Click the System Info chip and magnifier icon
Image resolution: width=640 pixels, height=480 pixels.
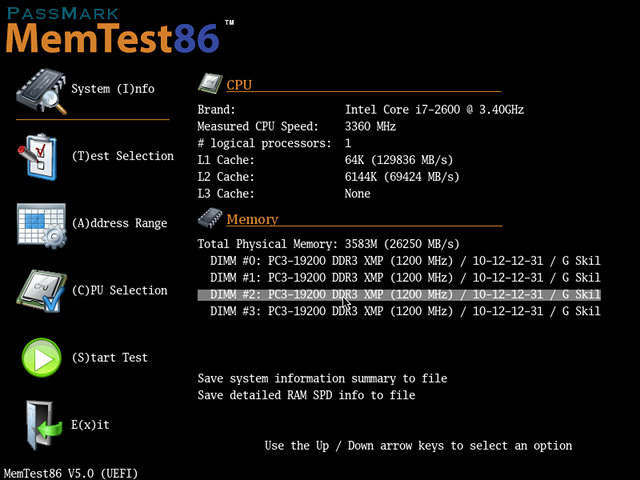pos(41,91)
